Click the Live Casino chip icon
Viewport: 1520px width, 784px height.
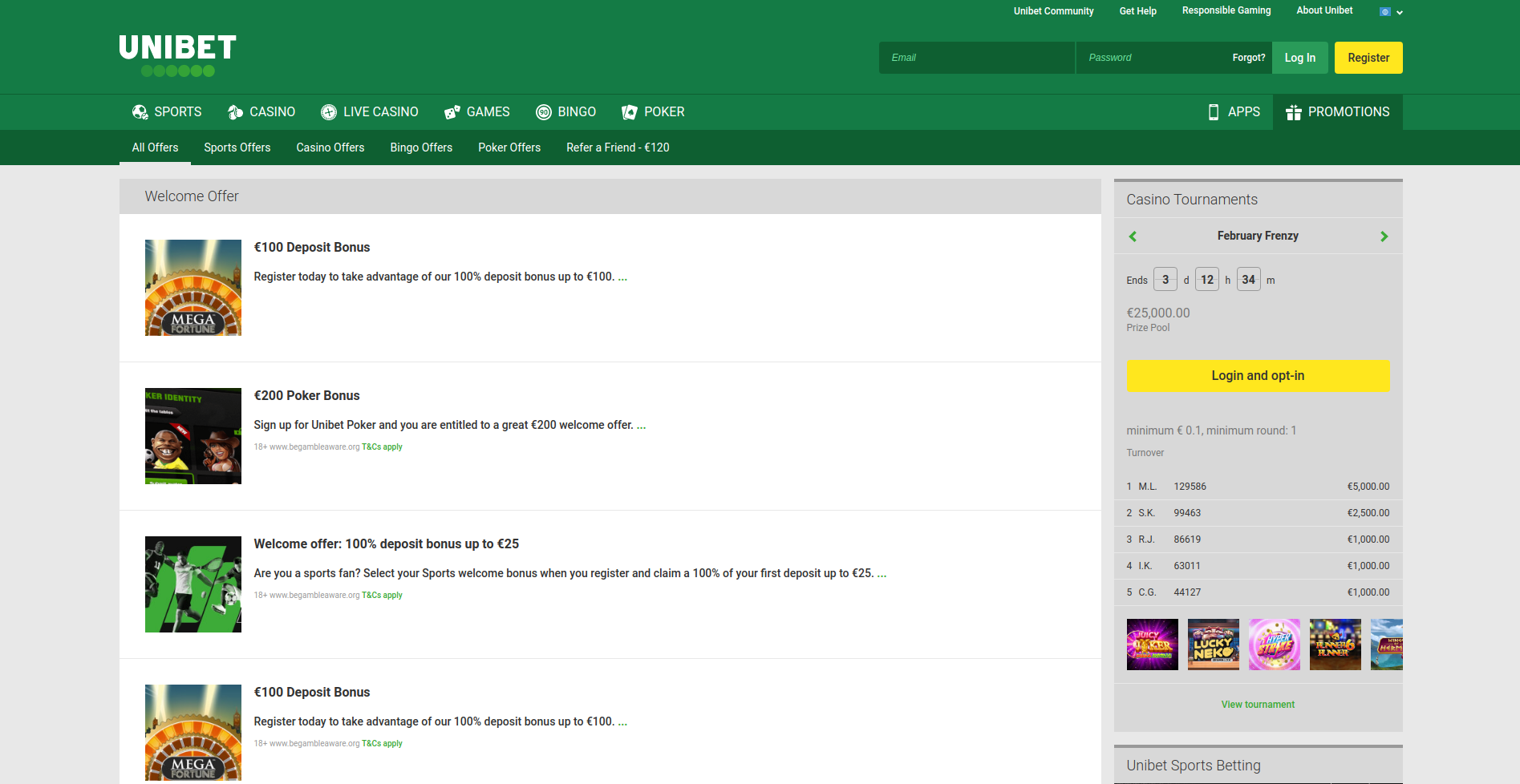pos(329,112)
